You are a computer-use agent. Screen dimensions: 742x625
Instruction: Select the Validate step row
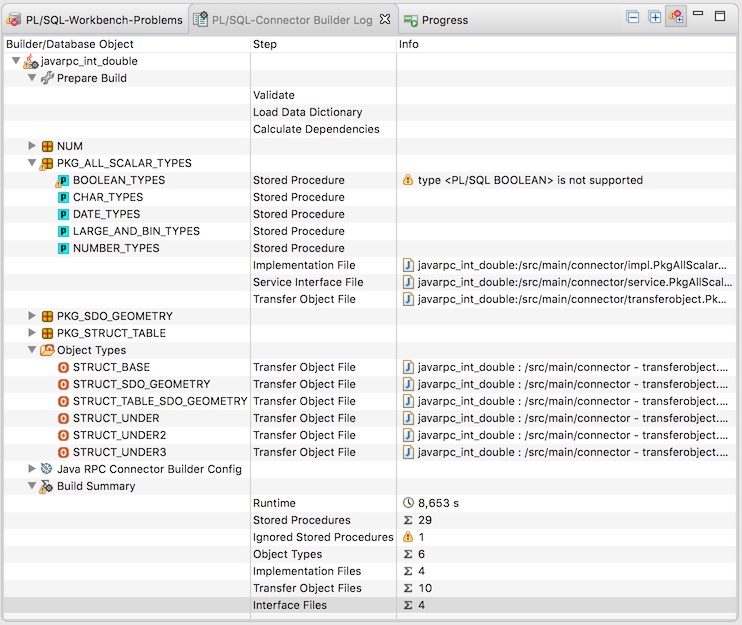(x=274, y=95)
